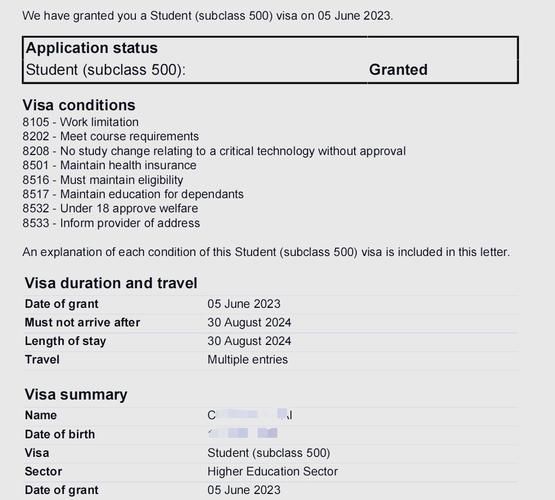Select the Multiple entries travel value

tap(248, 360)
